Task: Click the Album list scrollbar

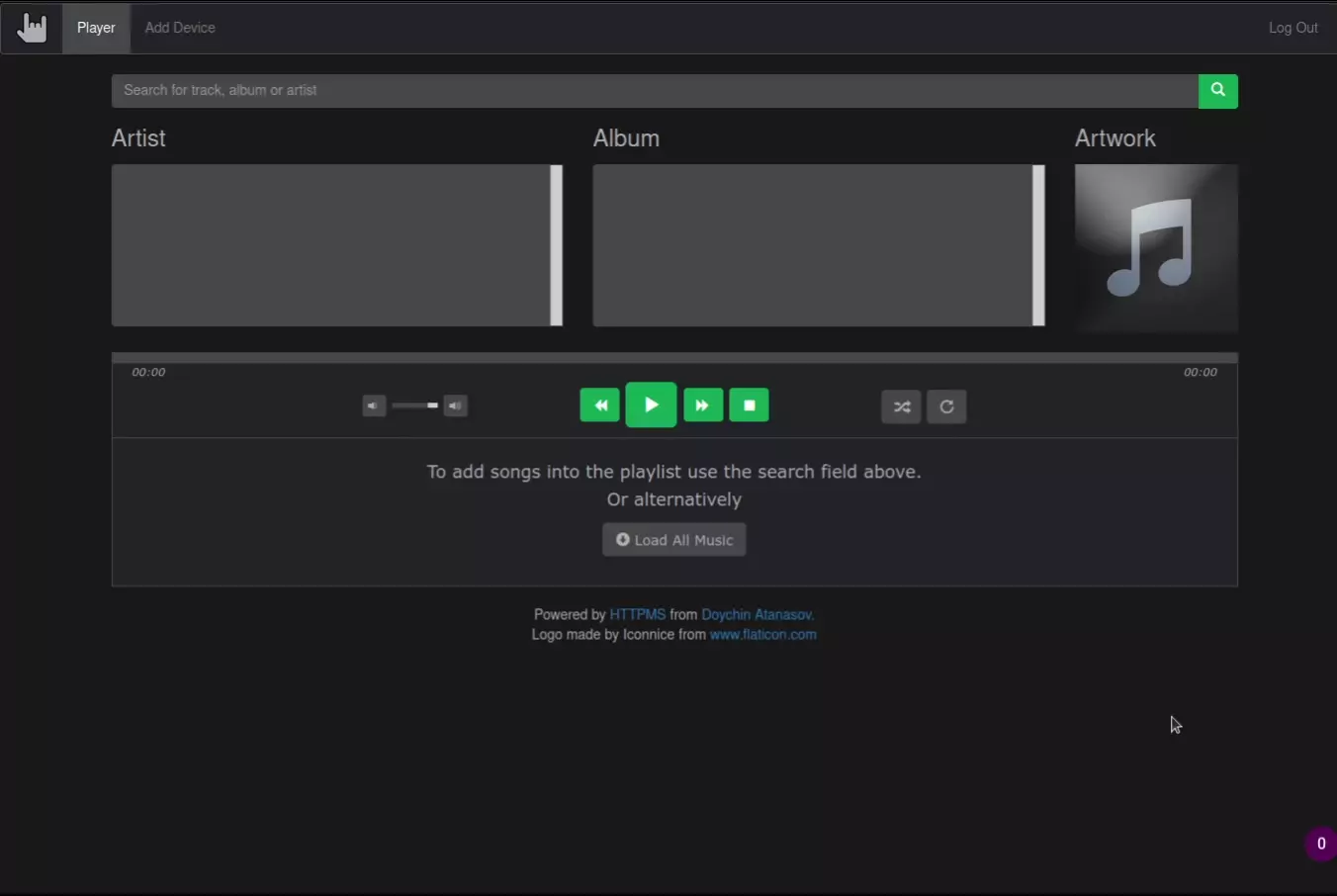Action: (1038, 245)
